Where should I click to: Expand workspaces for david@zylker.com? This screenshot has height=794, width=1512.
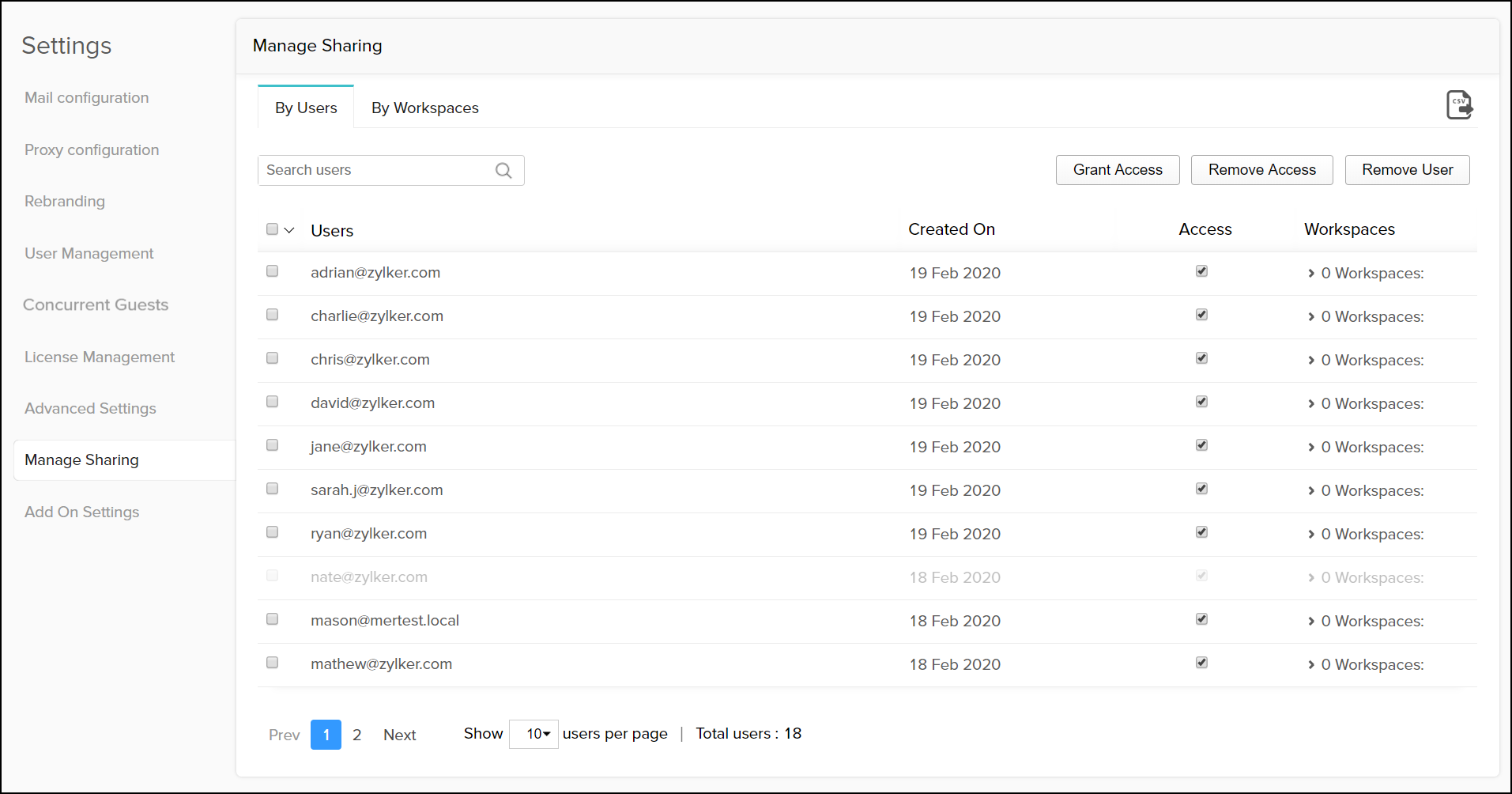click(x=1311, y=403)
